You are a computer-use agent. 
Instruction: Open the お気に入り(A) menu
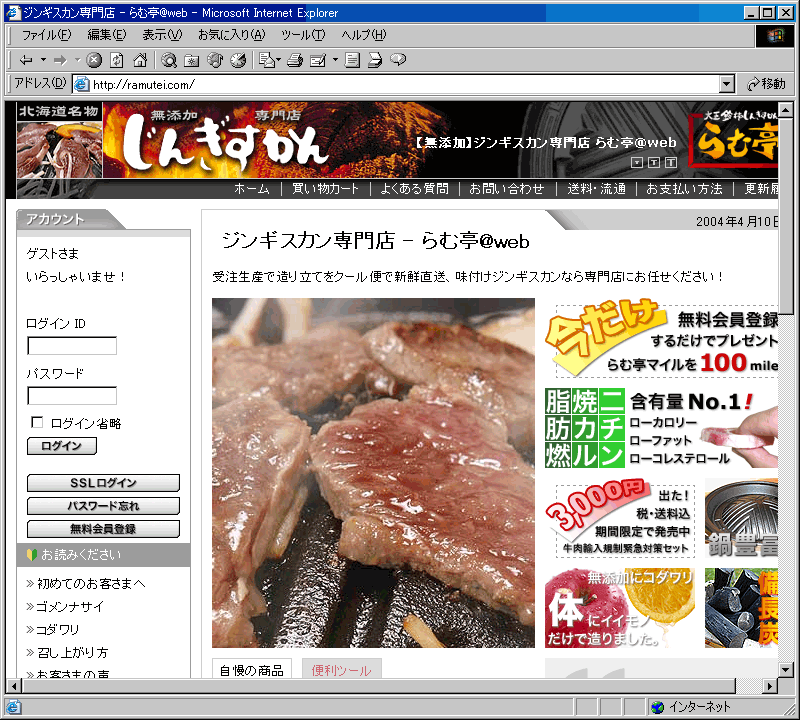coord(232,35)
